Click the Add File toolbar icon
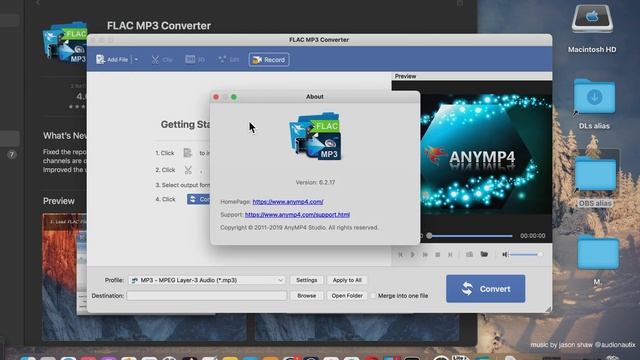 (112, 60)
